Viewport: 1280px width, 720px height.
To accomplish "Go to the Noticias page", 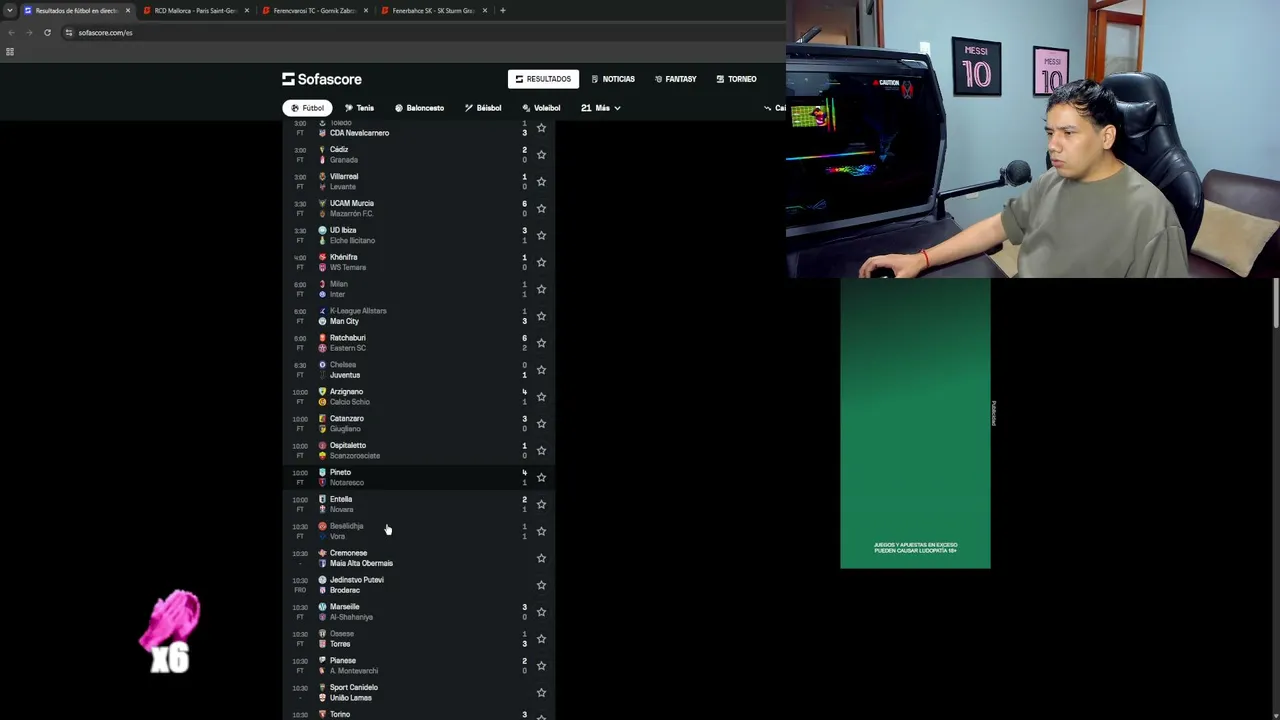I will coord(613,79).
